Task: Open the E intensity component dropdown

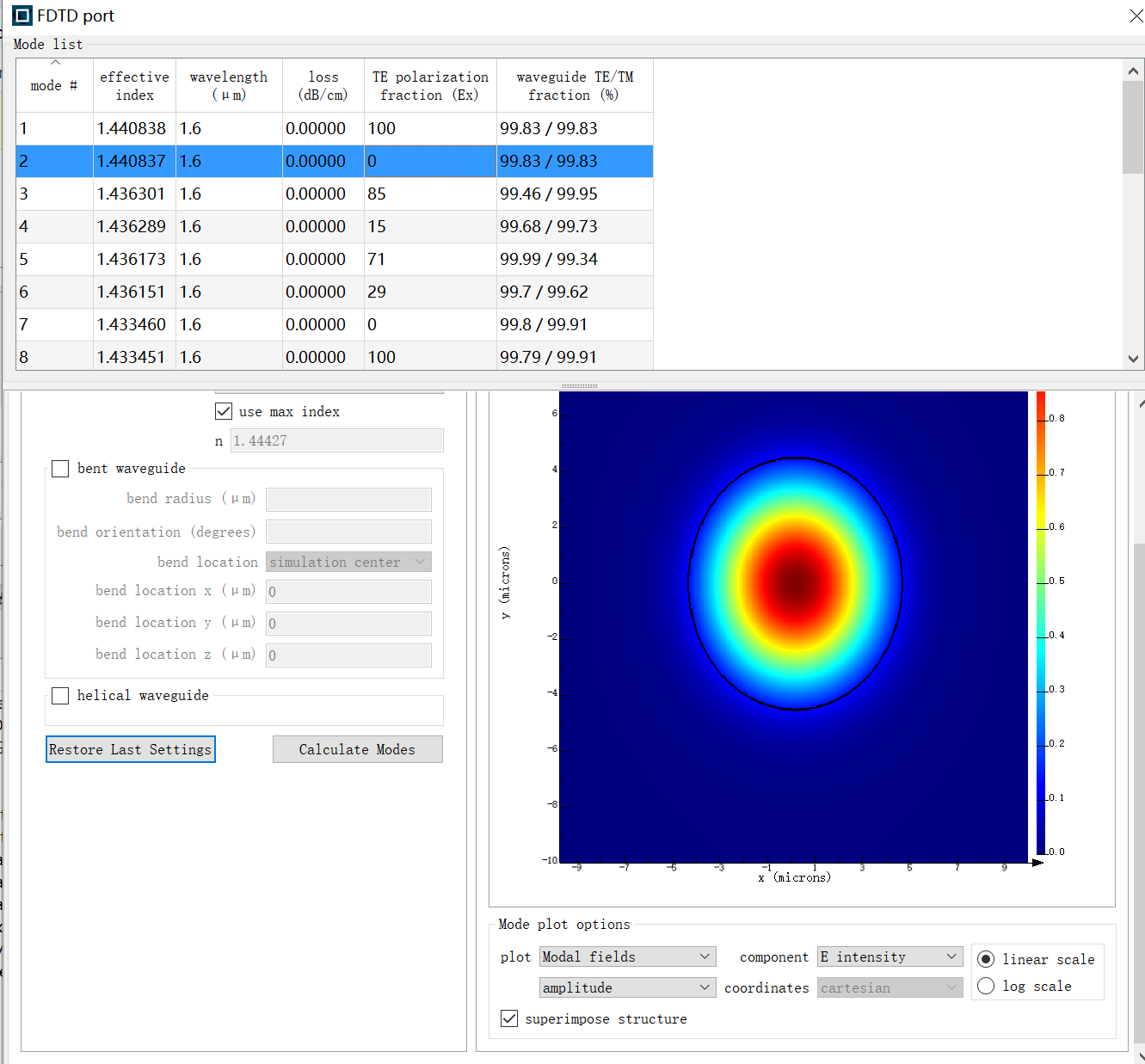Action: coord(889,956)
